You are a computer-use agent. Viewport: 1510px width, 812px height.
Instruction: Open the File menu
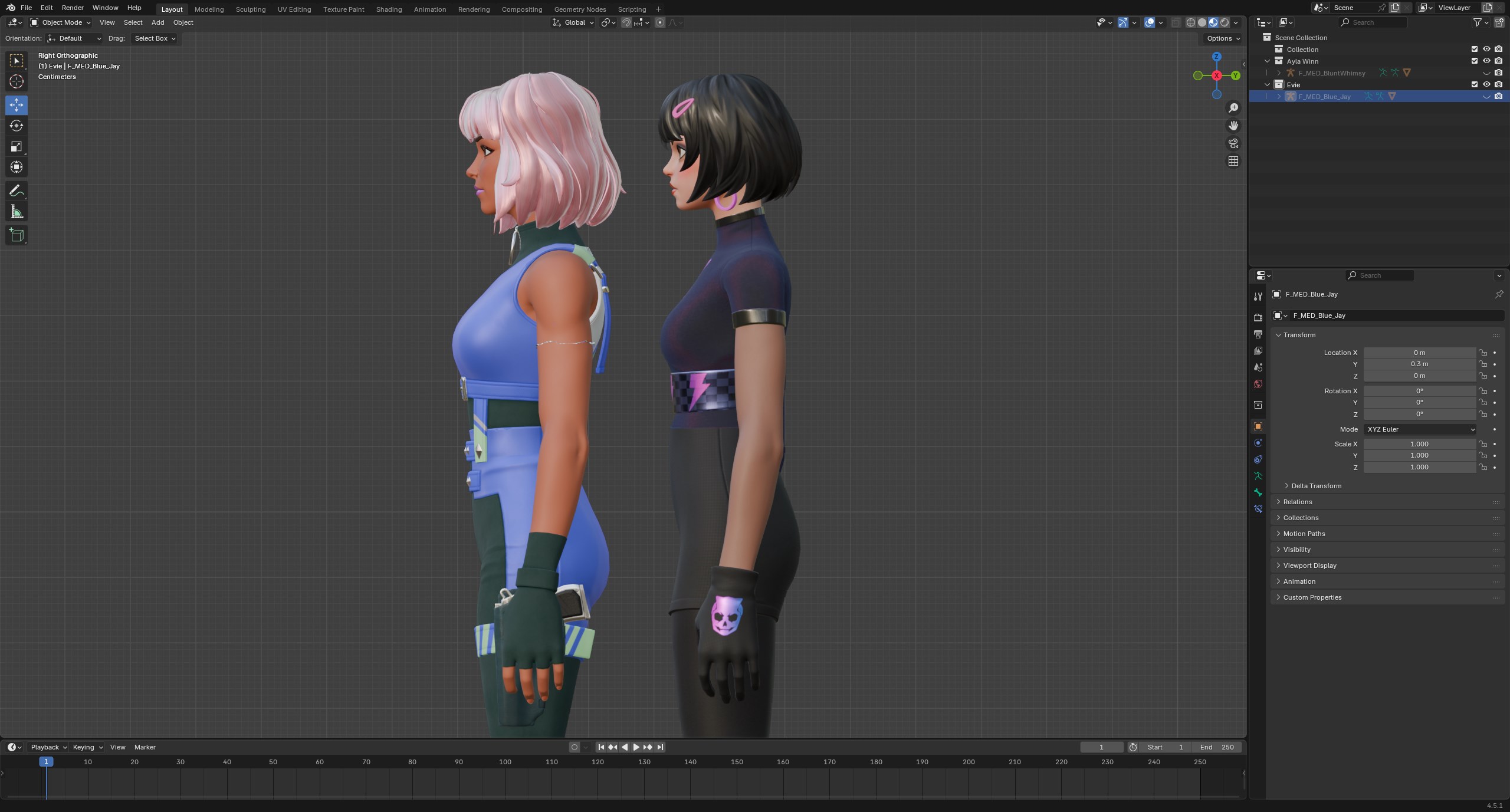tap(26, 8)
